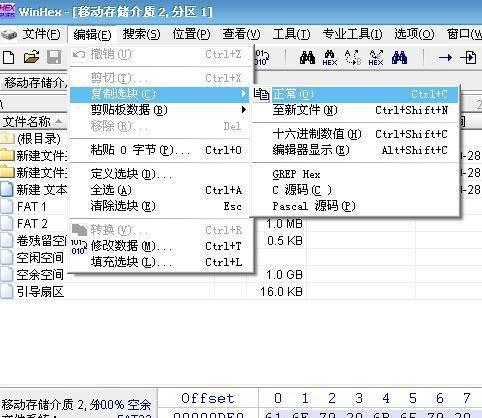Screen dimensions: 482x418
Task: Select the 空余空间 row
Action: coord(33,274)
